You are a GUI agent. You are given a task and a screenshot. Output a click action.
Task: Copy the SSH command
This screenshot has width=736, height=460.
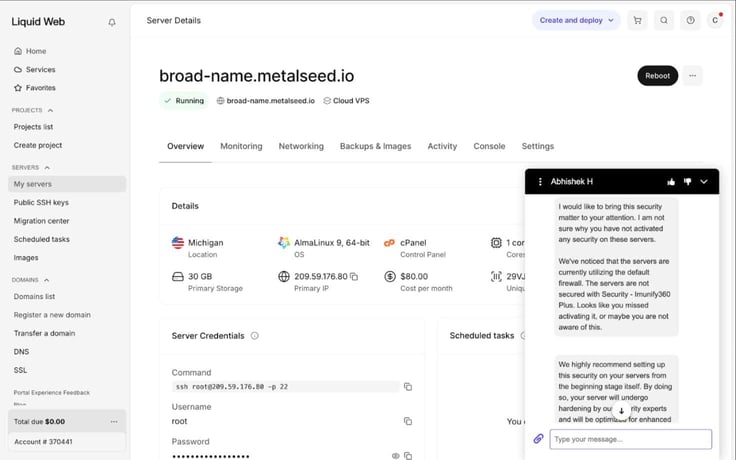tap(408, 387)
